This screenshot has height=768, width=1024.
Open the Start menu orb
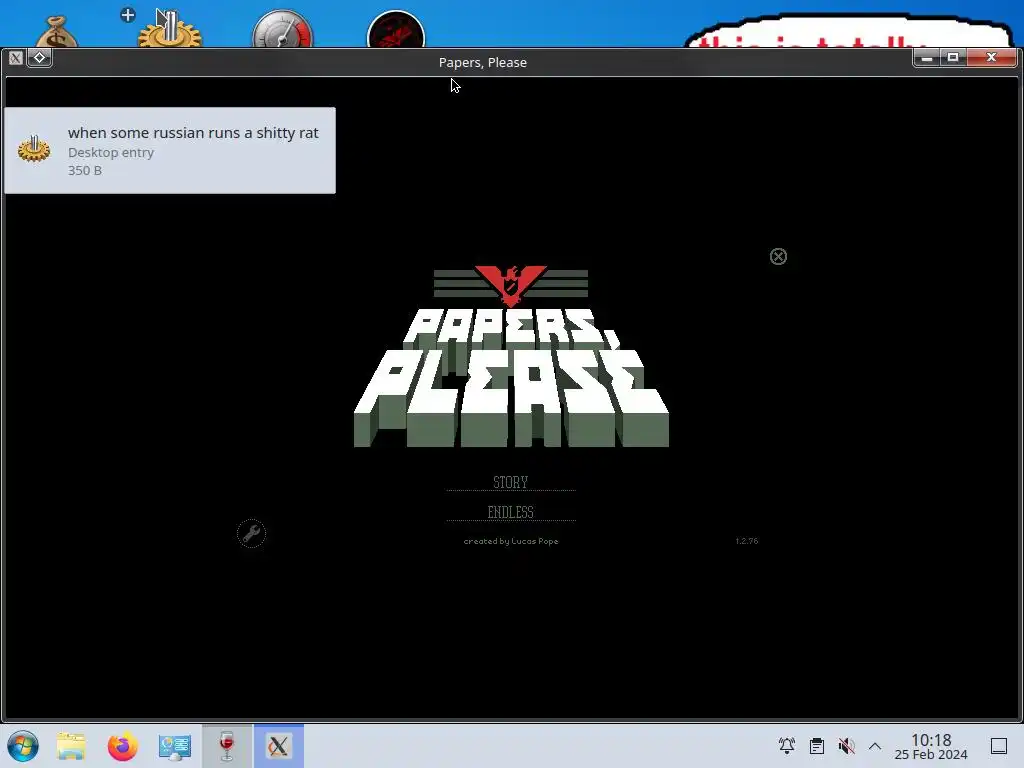pos(22,746)
